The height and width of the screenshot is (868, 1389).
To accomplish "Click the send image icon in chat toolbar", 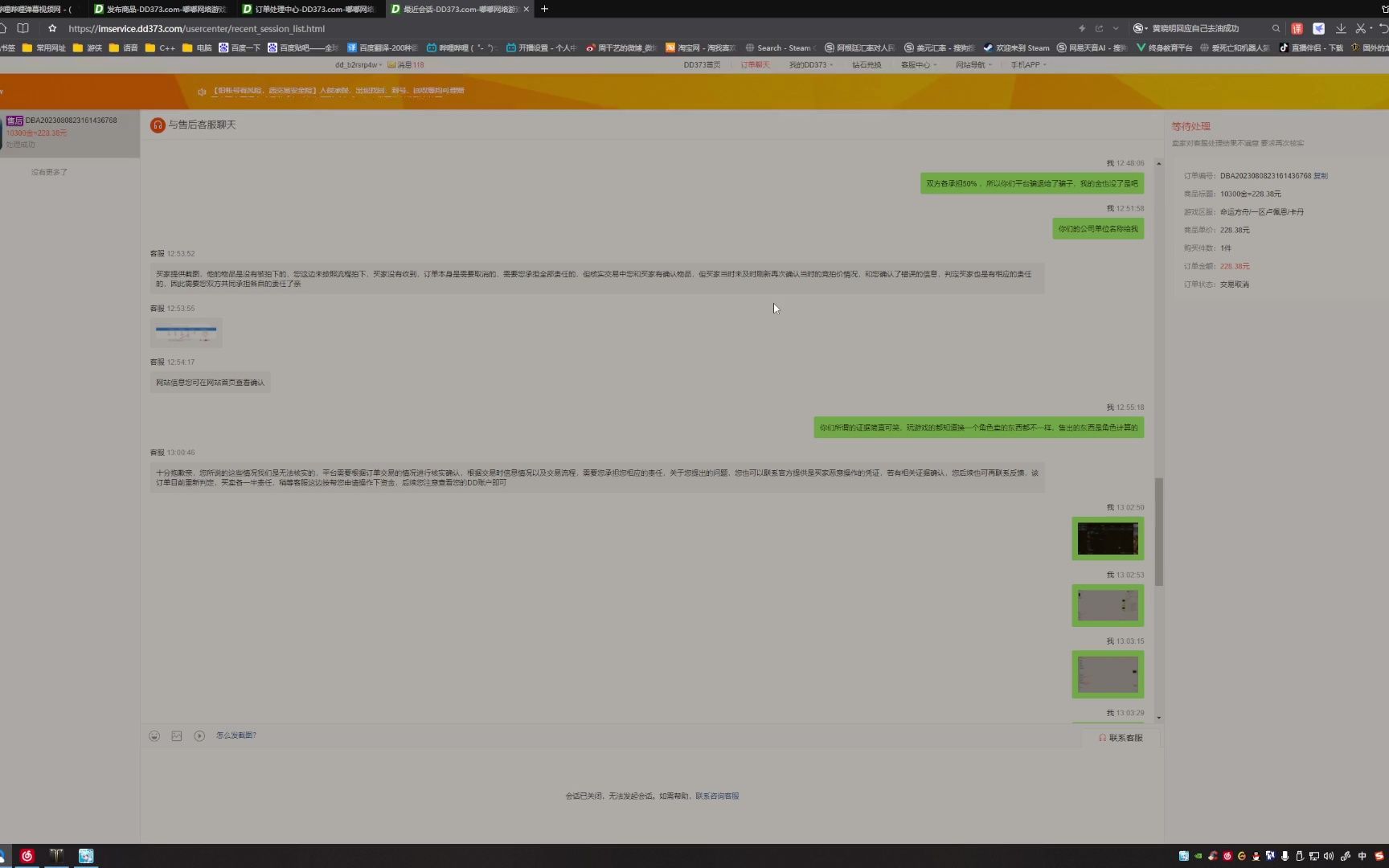I will 177,735.
